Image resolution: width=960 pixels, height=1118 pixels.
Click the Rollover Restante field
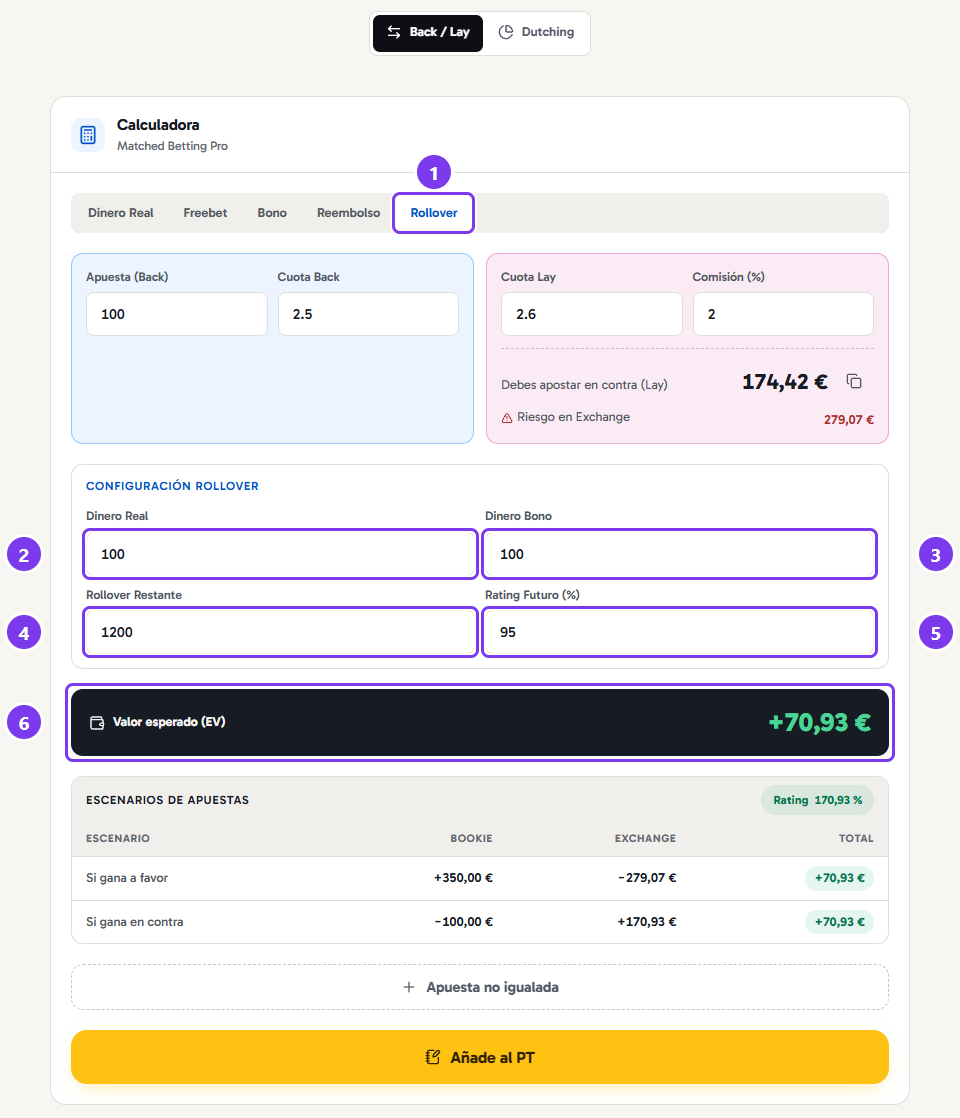[280, 632]
